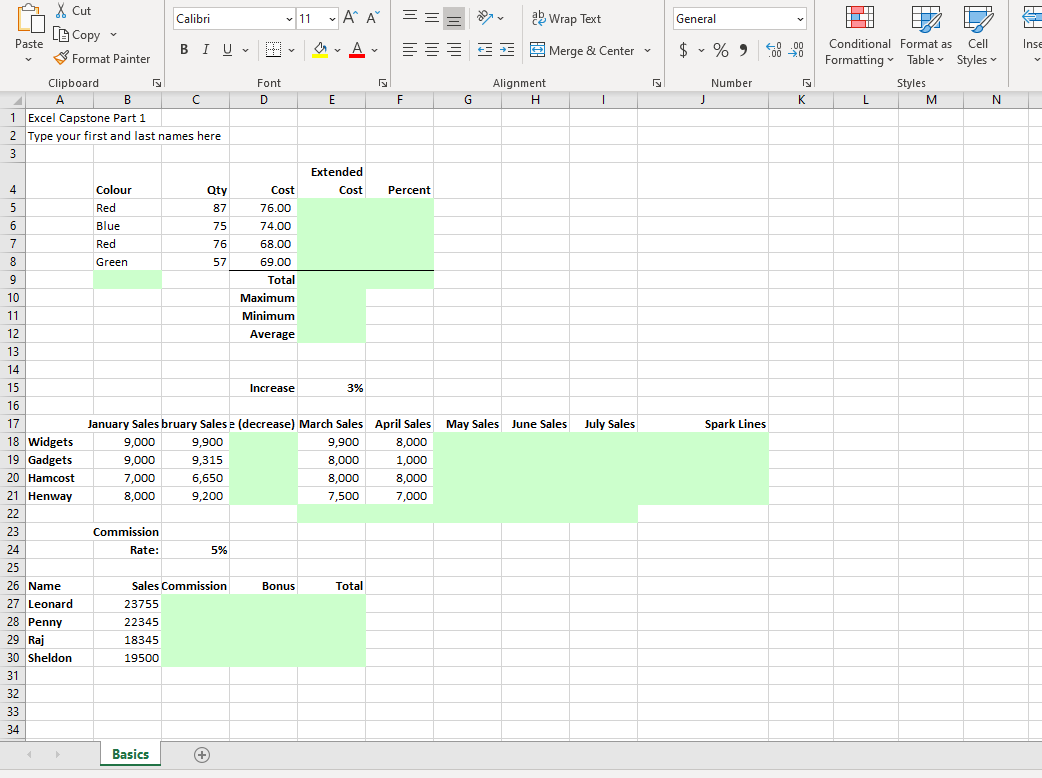Select column J header

[x=703, y=100]
